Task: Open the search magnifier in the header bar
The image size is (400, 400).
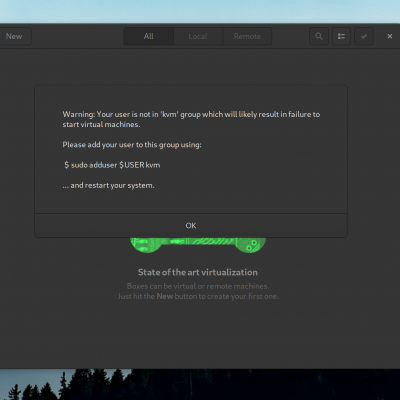Action: (x=319, y=36)
